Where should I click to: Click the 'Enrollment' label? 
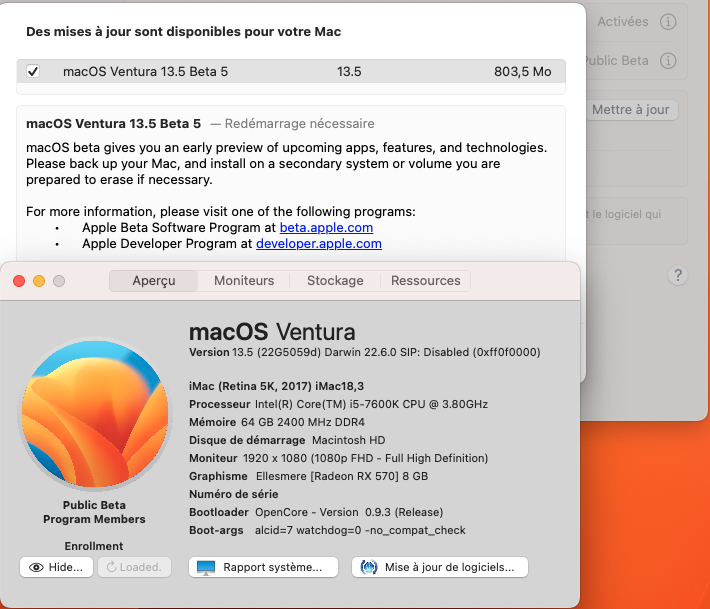(x=94, y=546)
